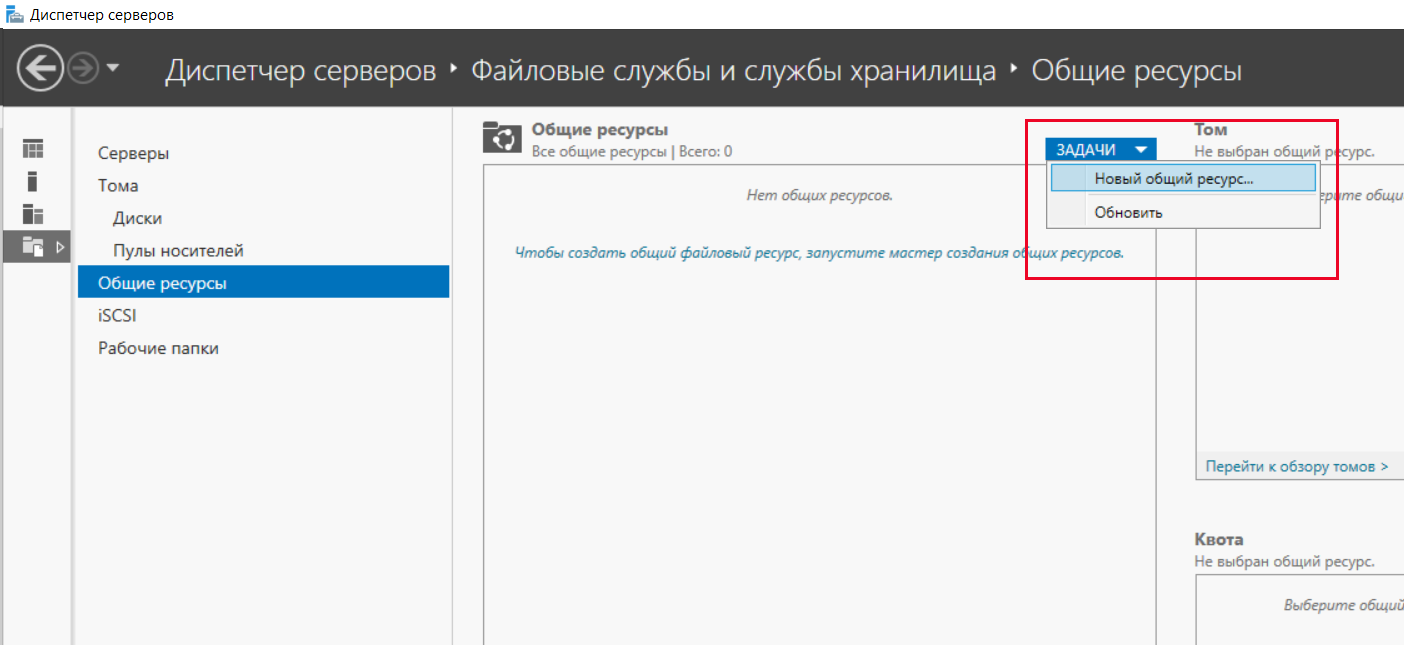Image resolution: width=1404 pixels, height=645 pixels.
Task: Click Все общие ресурсы | Всего: 0 subtitle
Action: (x=632, y=152)
